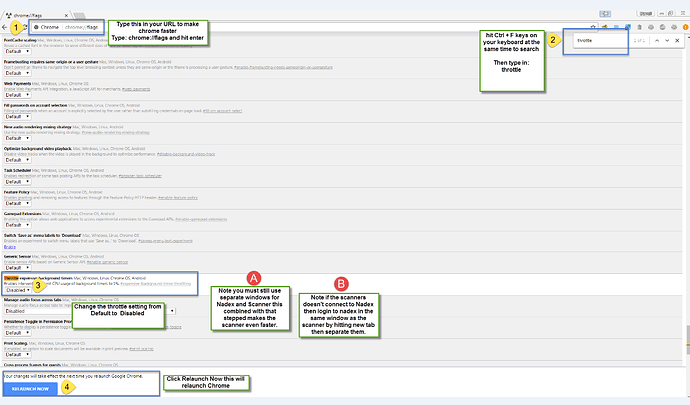Open the Generic Sensor Default dropdown
The image size is (690, 405).
click(x=17, y=268)
